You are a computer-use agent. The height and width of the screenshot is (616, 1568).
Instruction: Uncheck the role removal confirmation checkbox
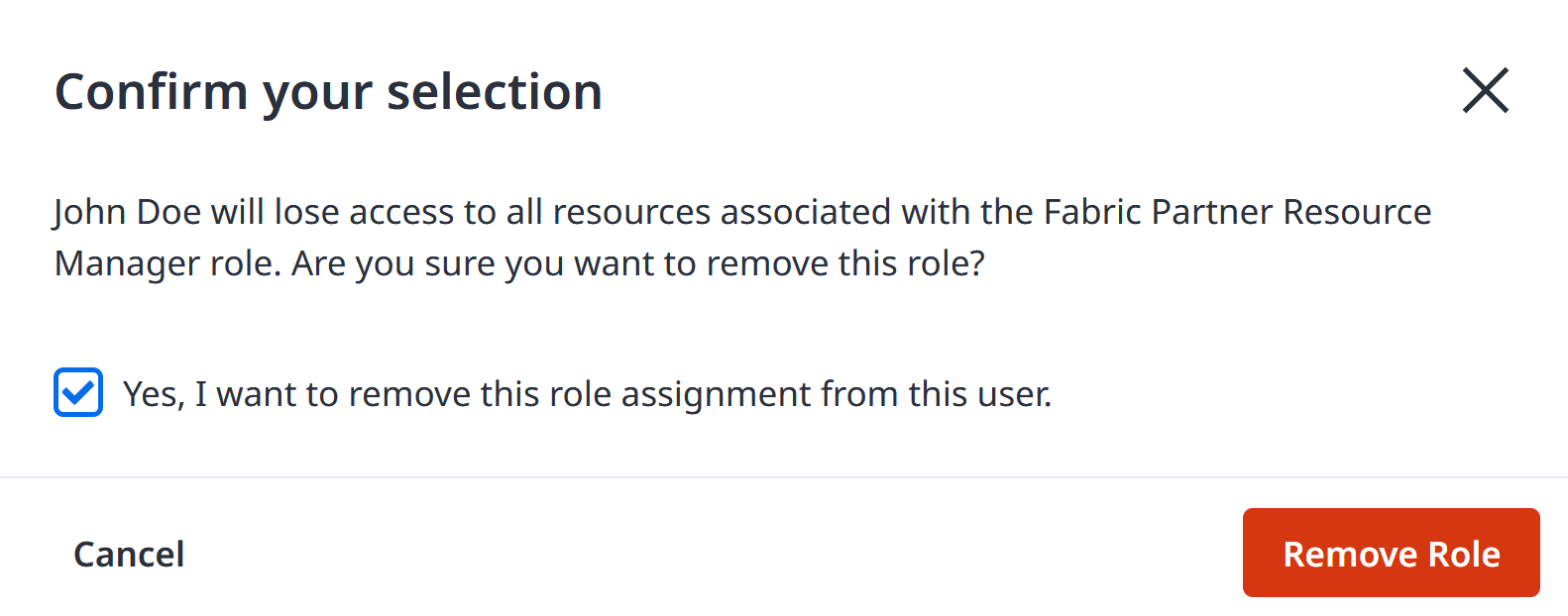click(x=78, y=392)
